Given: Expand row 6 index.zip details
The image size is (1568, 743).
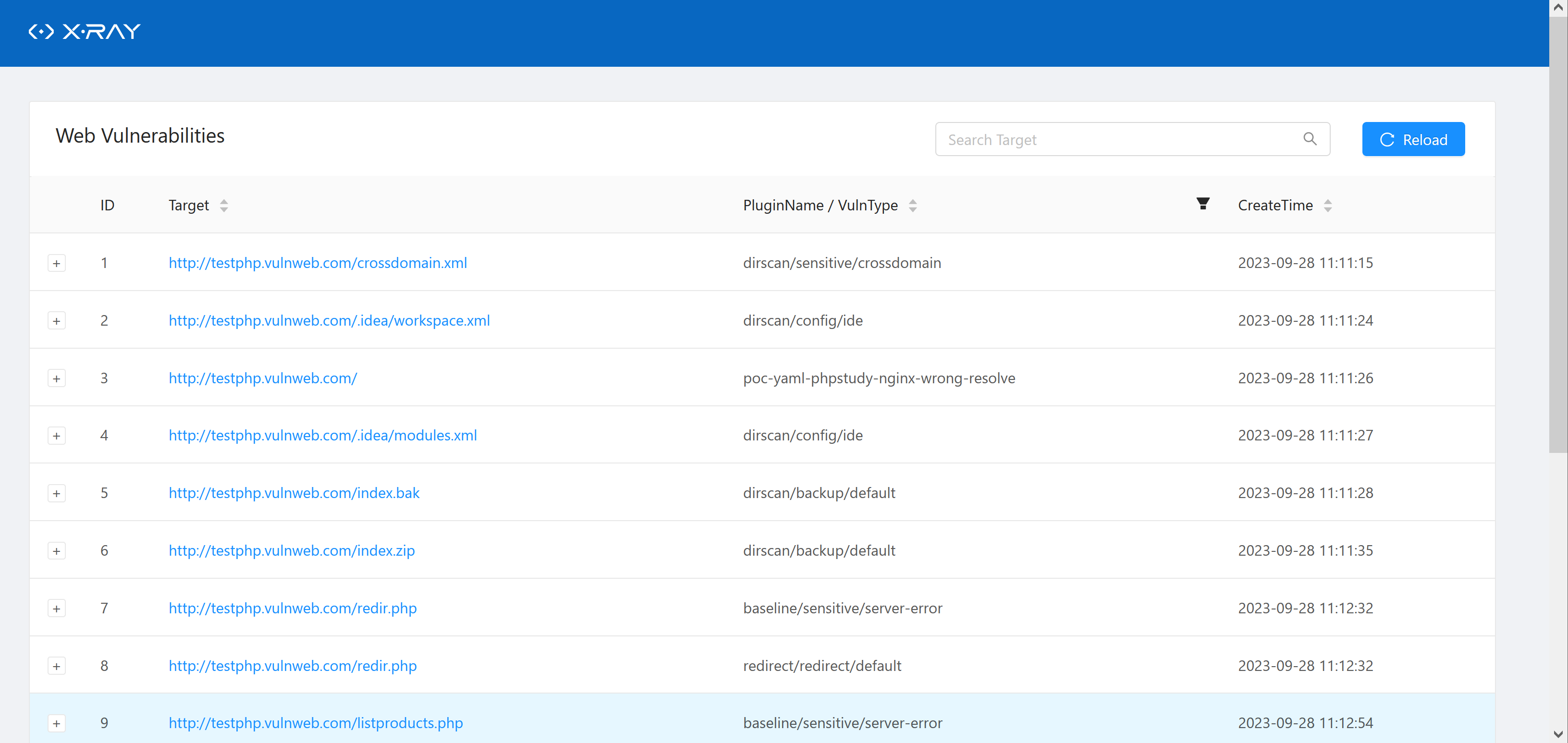Looking at the screenshot, I should pos(57,551).
